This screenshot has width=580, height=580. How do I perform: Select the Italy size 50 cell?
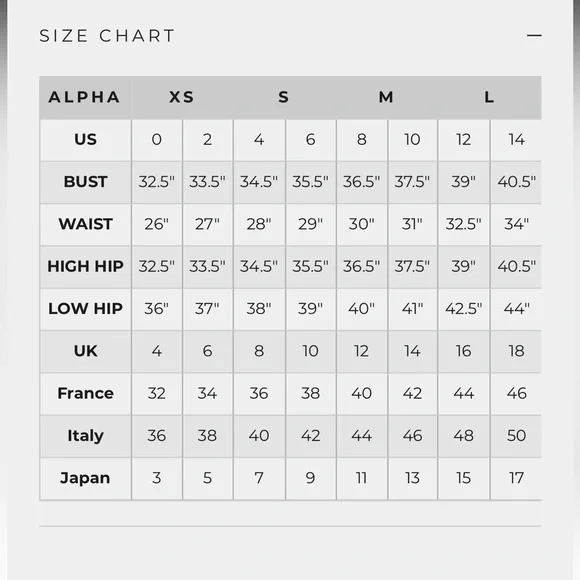pyautogui.click(x=516, y=436)
